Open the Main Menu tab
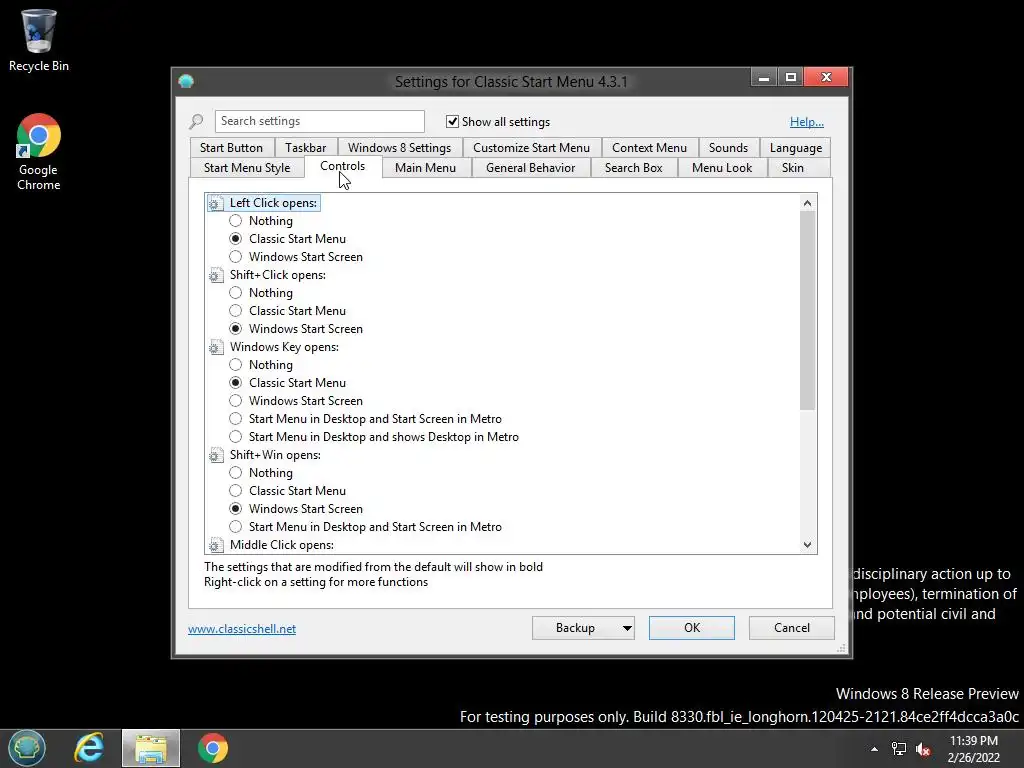Image resolution: width=1024 pixels, height=768 pixels. pos(425,168)
